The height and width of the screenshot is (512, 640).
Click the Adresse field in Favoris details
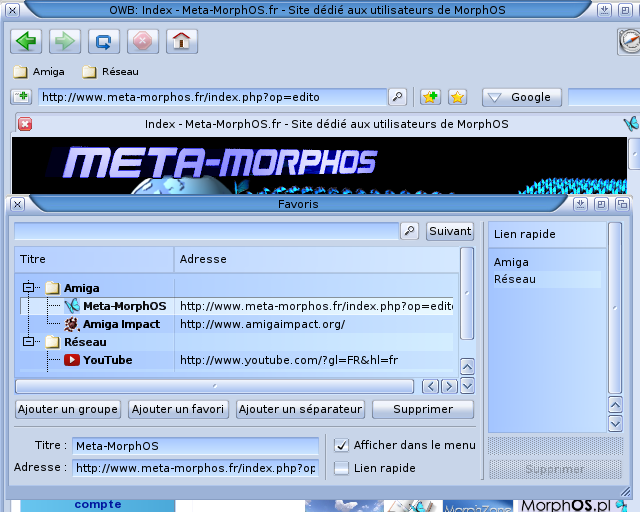point(196,468)
